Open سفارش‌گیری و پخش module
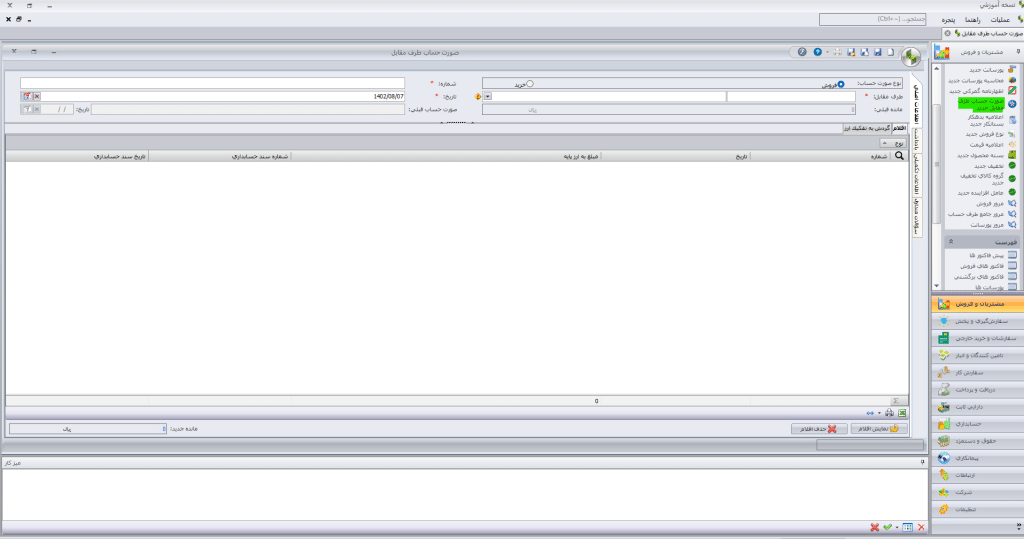The image size is (1024, 539). point(978,321)
